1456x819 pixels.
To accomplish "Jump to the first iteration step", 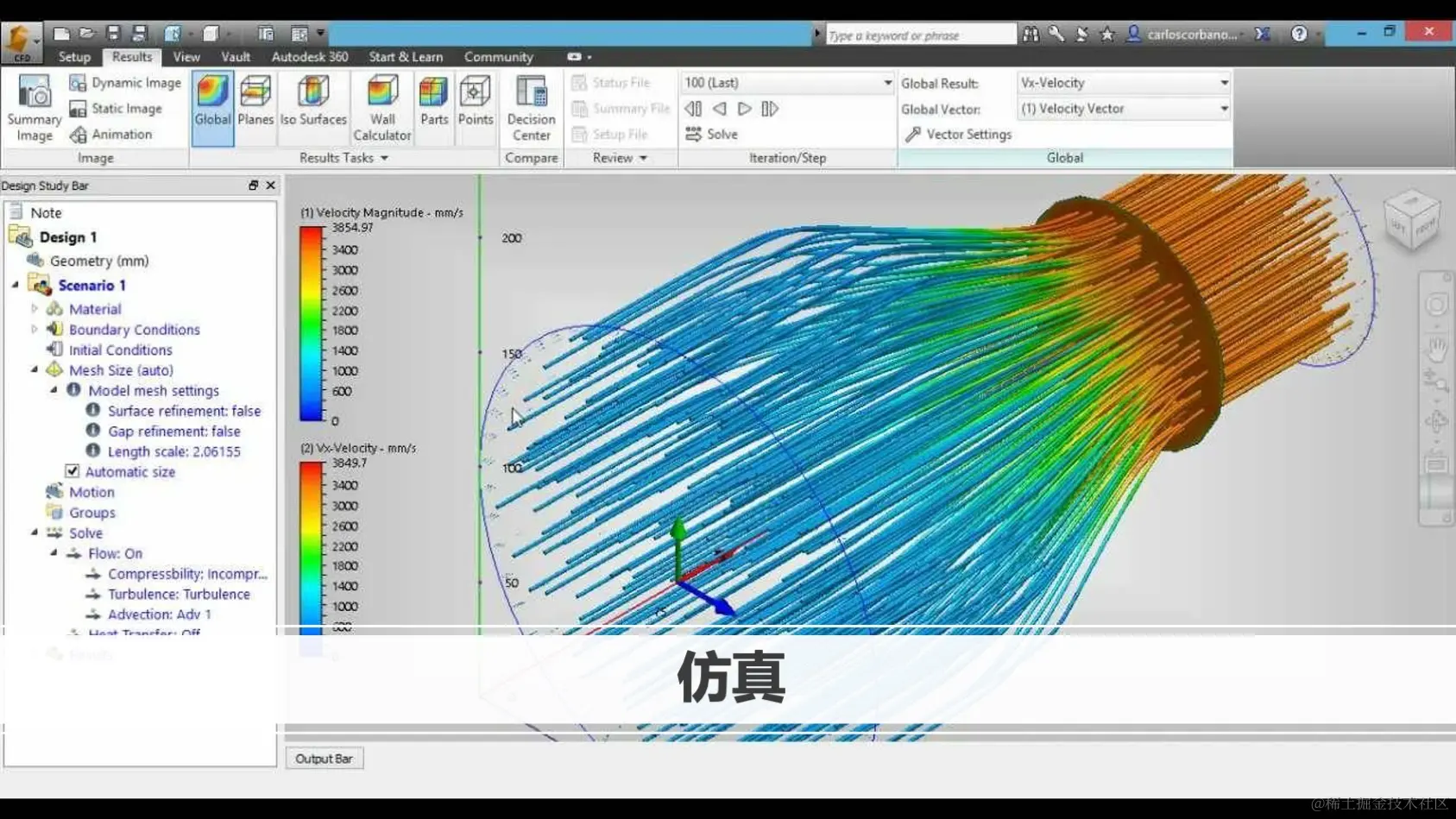I will [x=693, y=109].
